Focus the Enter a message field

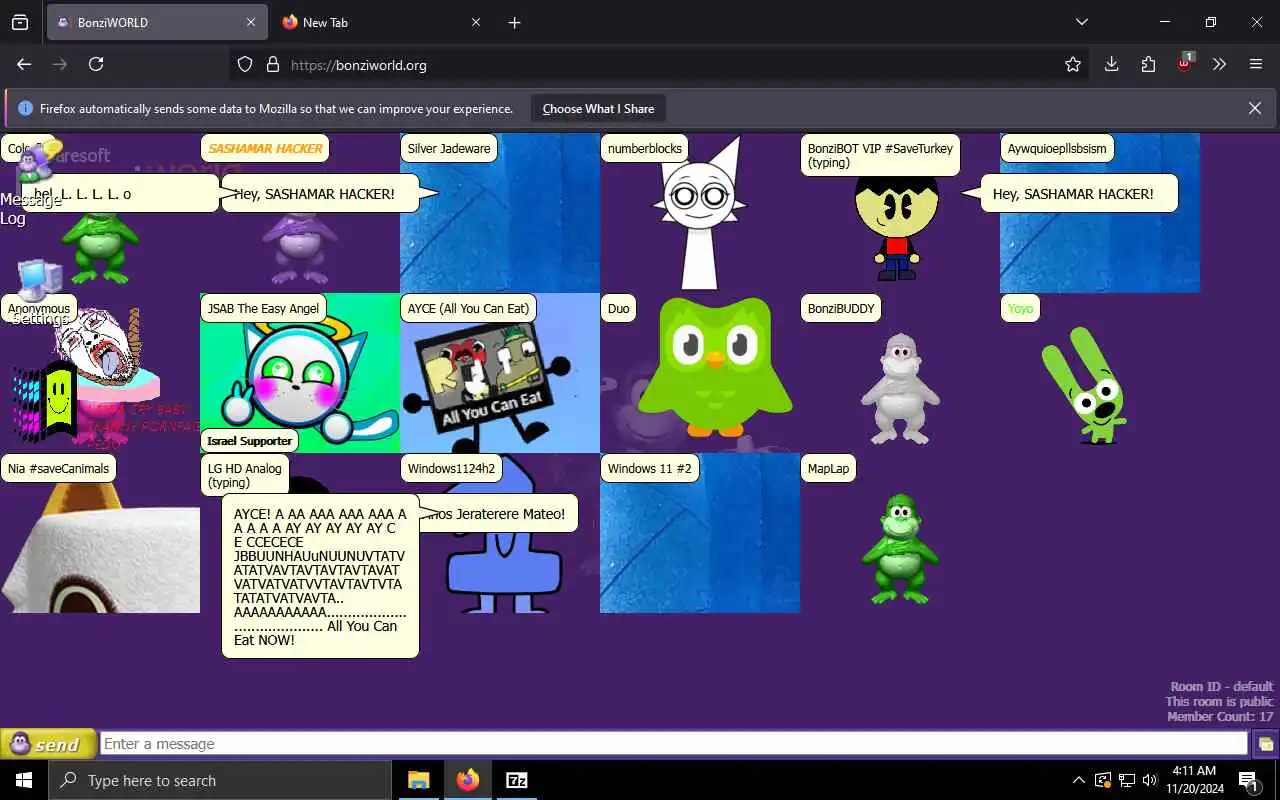[674, 744]
